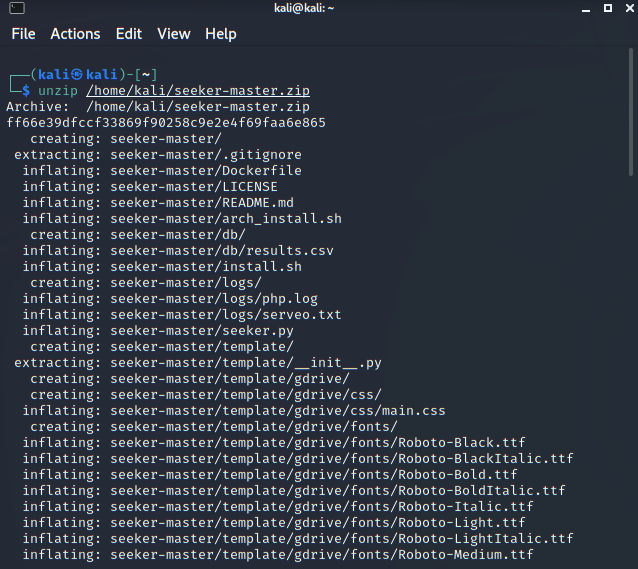
Task: Click the seeker-master/install.sh line
Action: point(162,267)
